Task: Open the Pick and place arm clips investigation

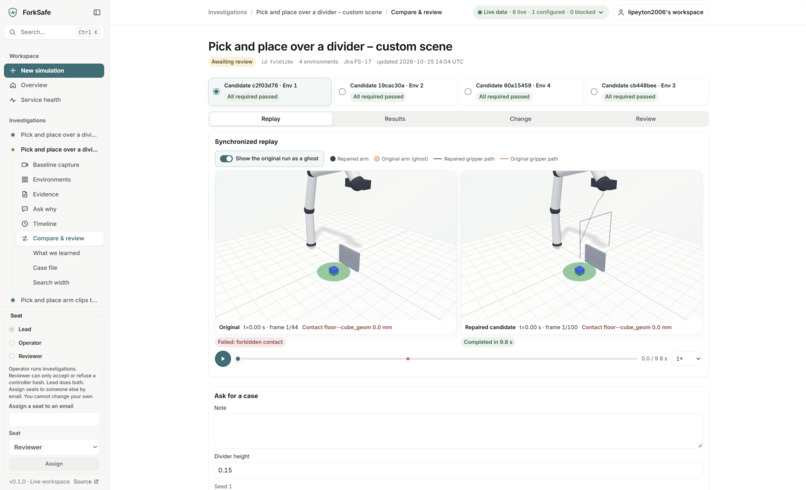Action: pos(54,300)
